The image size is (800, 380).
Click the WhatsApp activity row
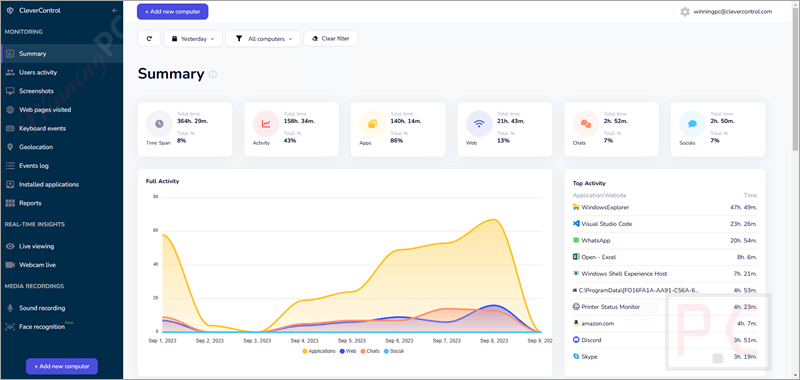click(665, 240)
